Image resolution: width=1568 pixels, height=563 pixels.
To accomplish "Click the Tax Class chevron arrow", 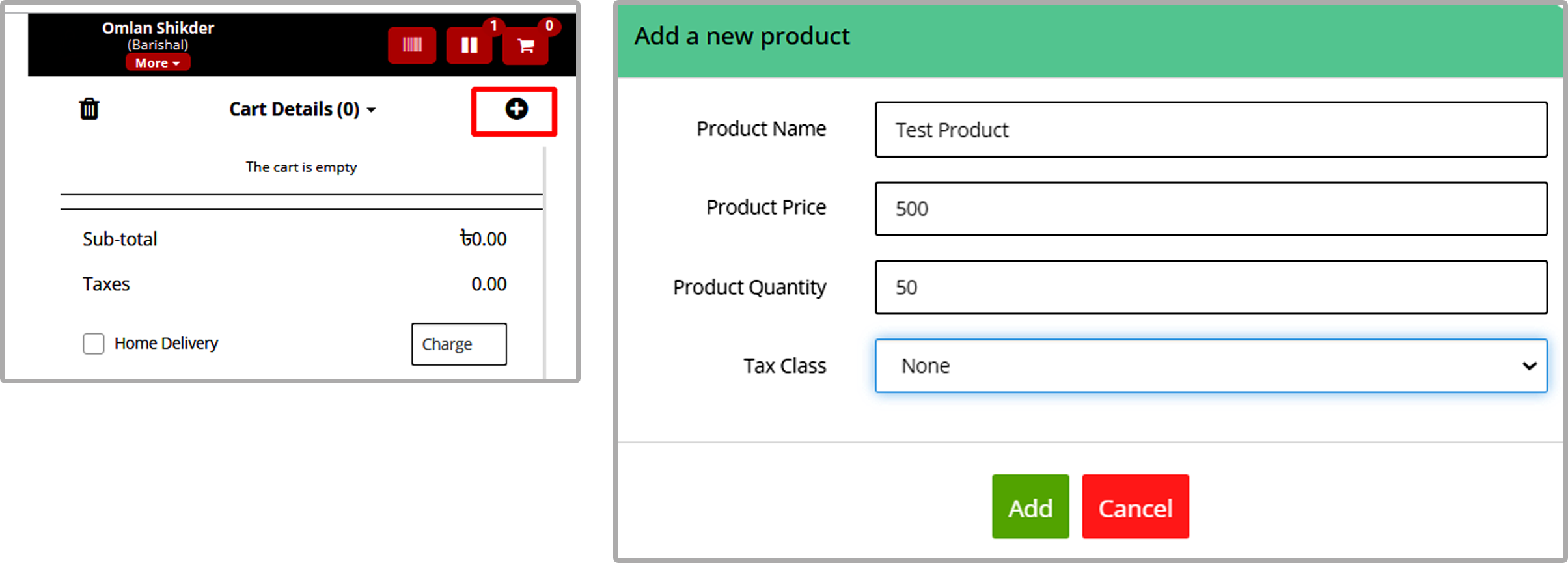I will click(1530, 366).
